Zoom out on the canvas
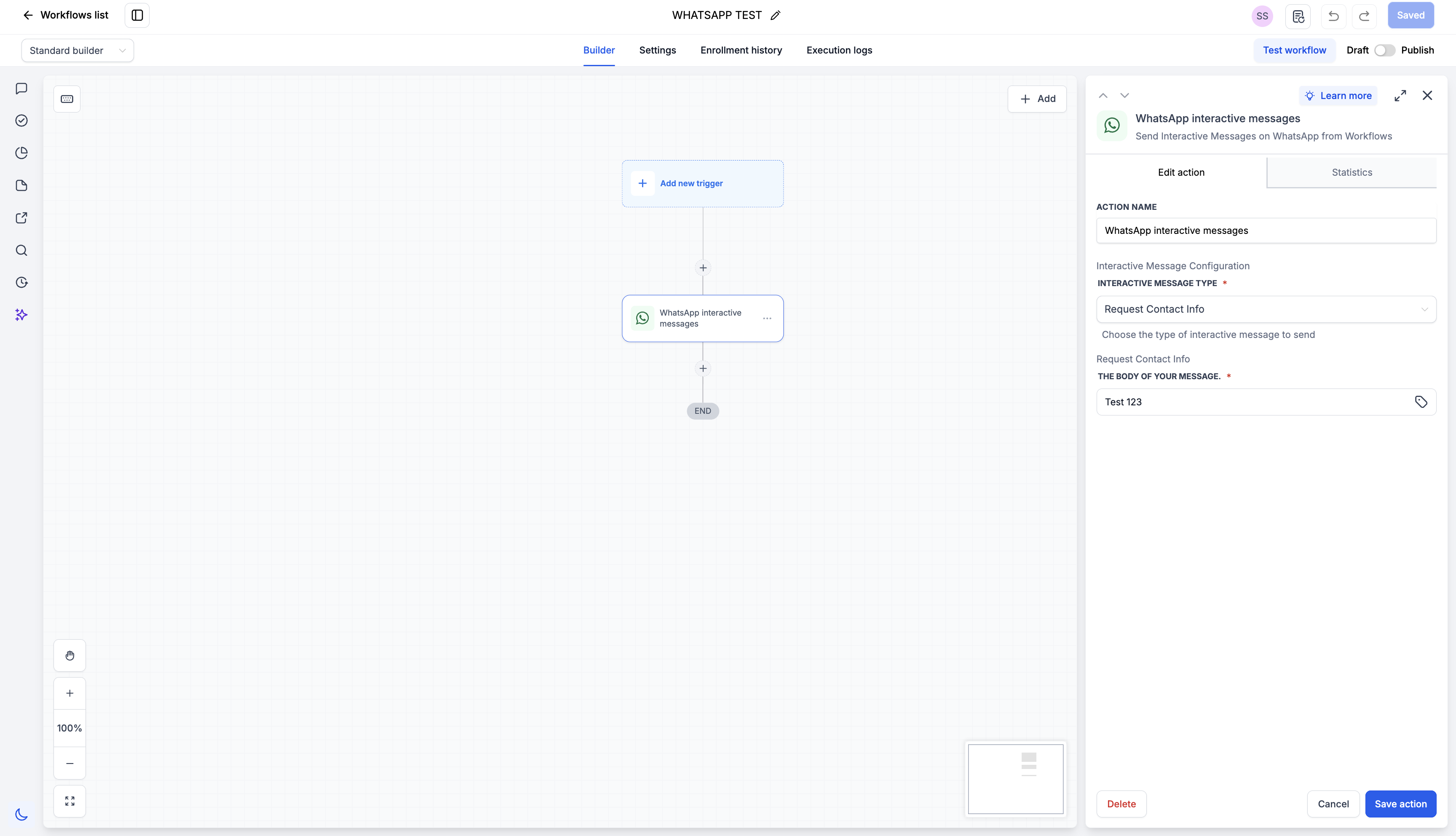 click(70, 763)
